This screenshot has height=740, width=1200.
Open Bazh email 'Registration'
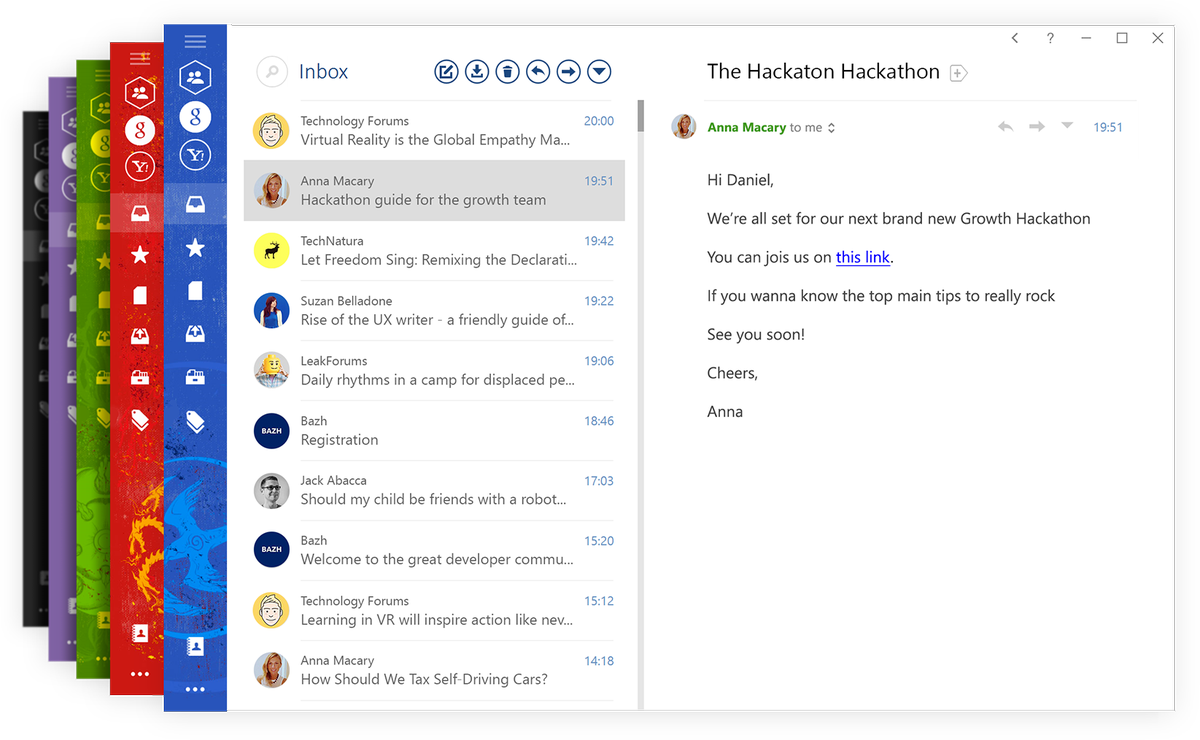coord(434,431)
